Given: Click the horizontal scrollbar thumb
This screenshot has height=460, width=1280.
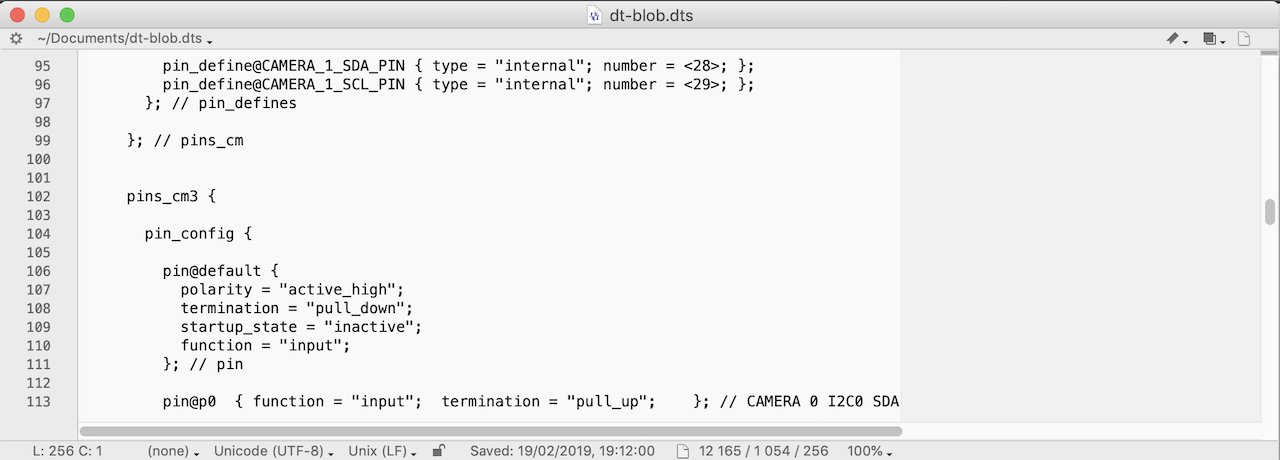Looking at the screenshot, I should (x=491, y=432).
